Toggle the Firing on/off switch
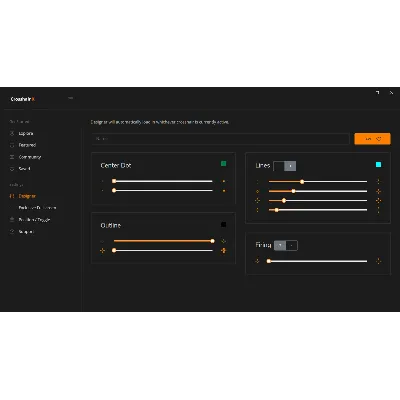This screenshot has width=400, height=400. (x=286, y=246)
